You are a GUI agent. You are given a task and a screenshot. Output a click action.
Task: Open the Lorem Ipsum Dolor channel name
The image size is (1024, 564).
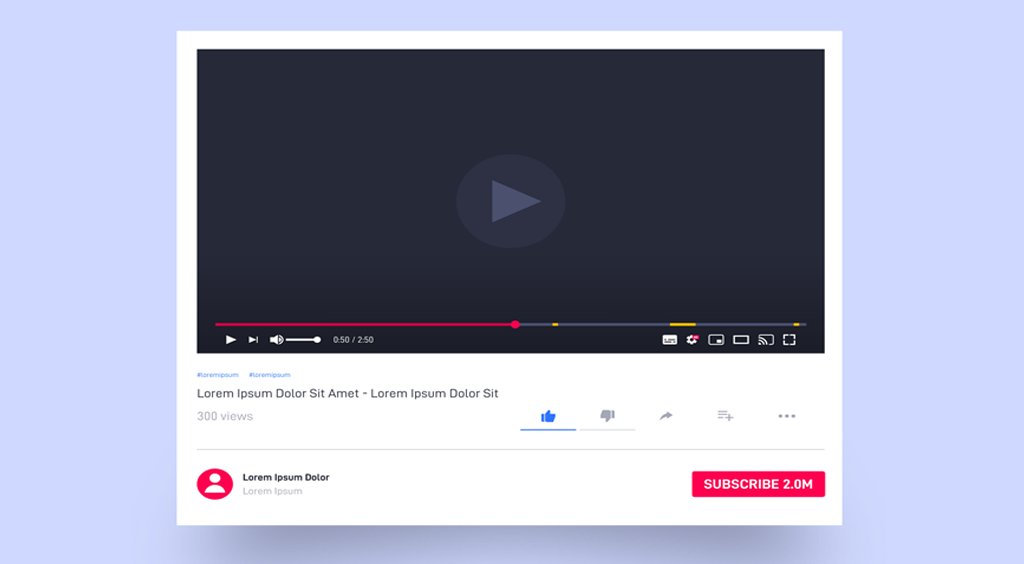point(286,477)
